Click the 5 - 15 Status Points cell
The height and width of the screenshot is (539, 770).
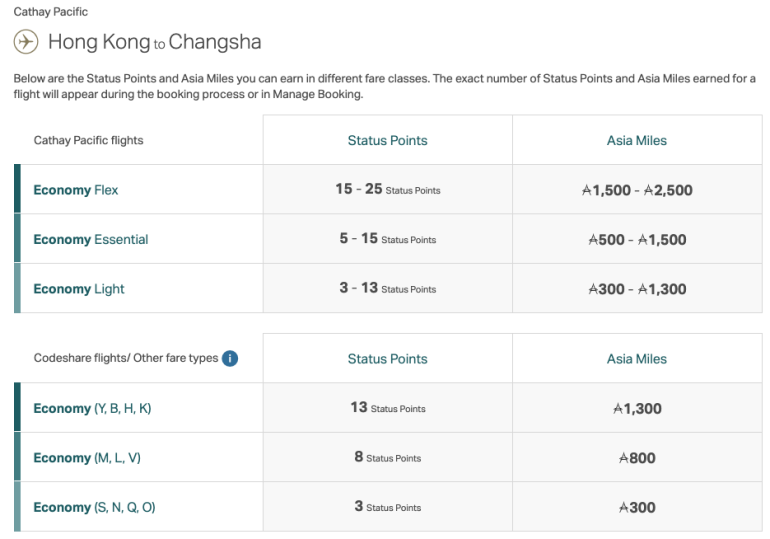(x=387, y=239)
